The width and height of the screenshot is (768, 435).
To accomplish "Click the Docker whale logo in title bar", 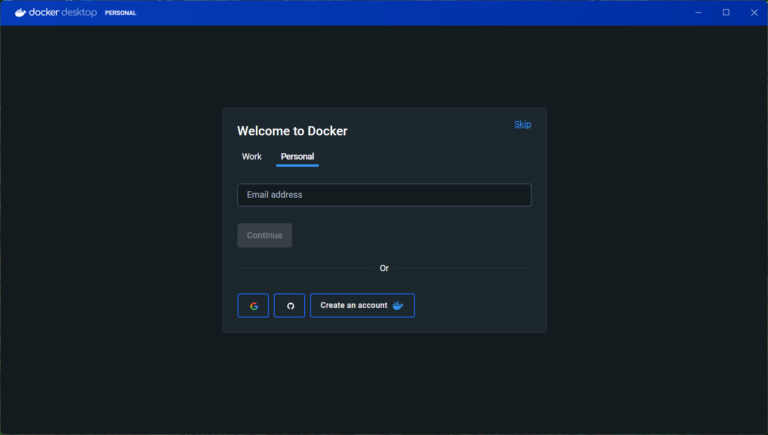I will (x=20, y=12).
